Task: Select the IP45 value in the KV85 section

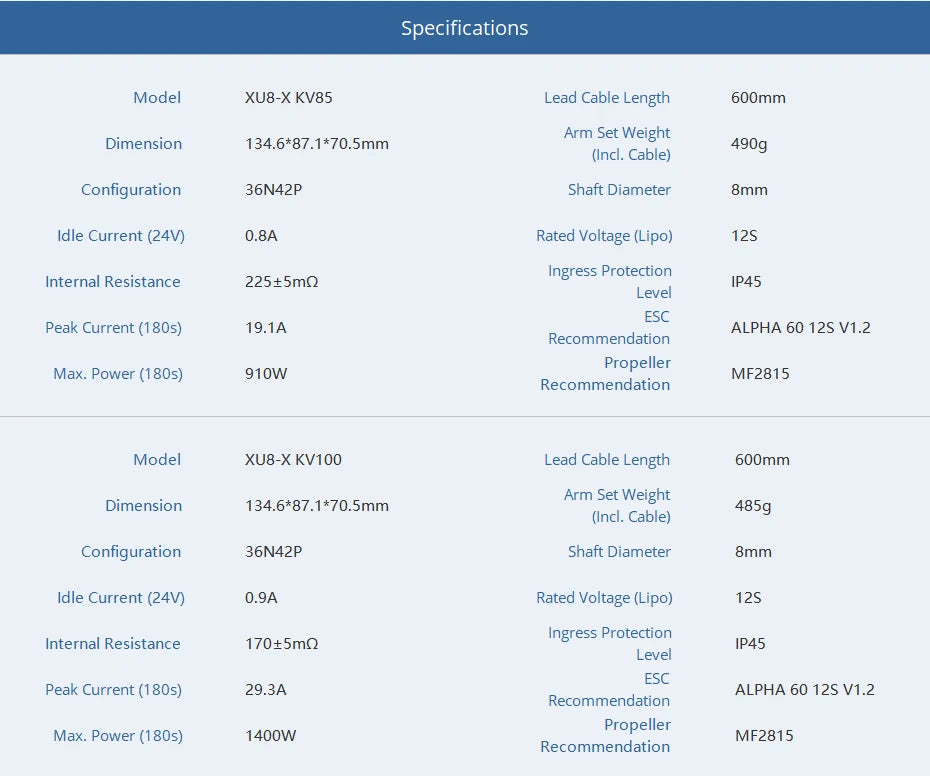Action: [746, 282]
